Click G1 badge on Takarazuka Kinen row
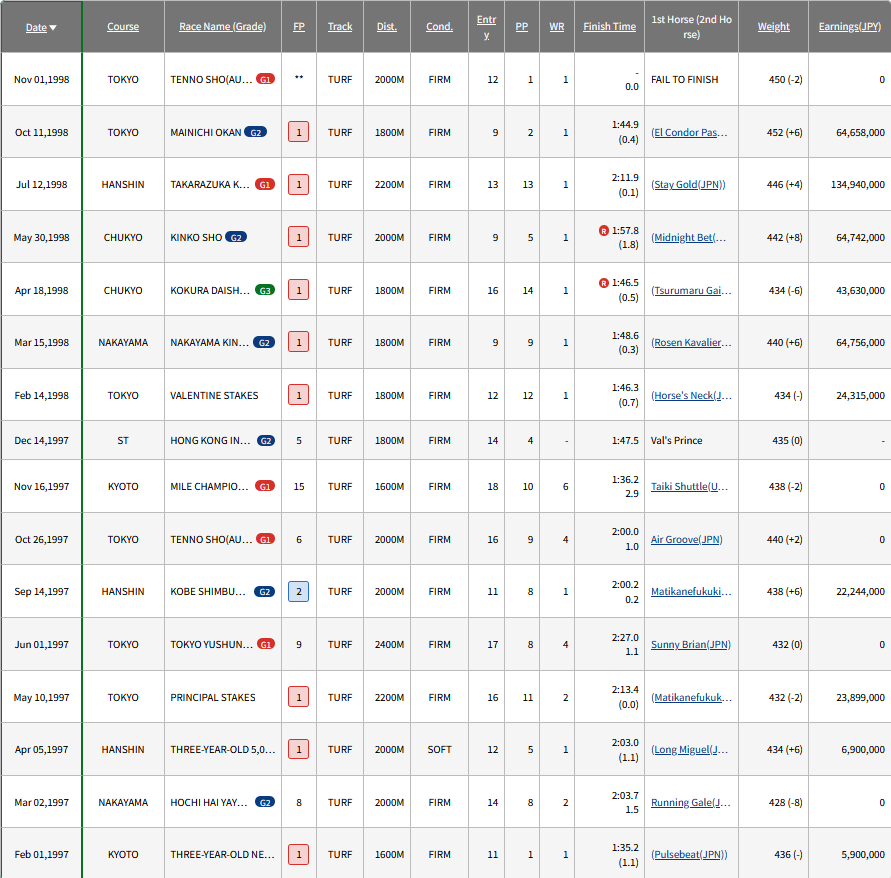 pos(265,184)
